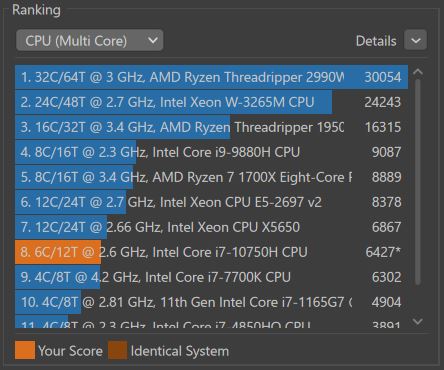Select the Intel Core i9-9880H row
This screenshot has height=370, width=444.
[x=211, y=152]
